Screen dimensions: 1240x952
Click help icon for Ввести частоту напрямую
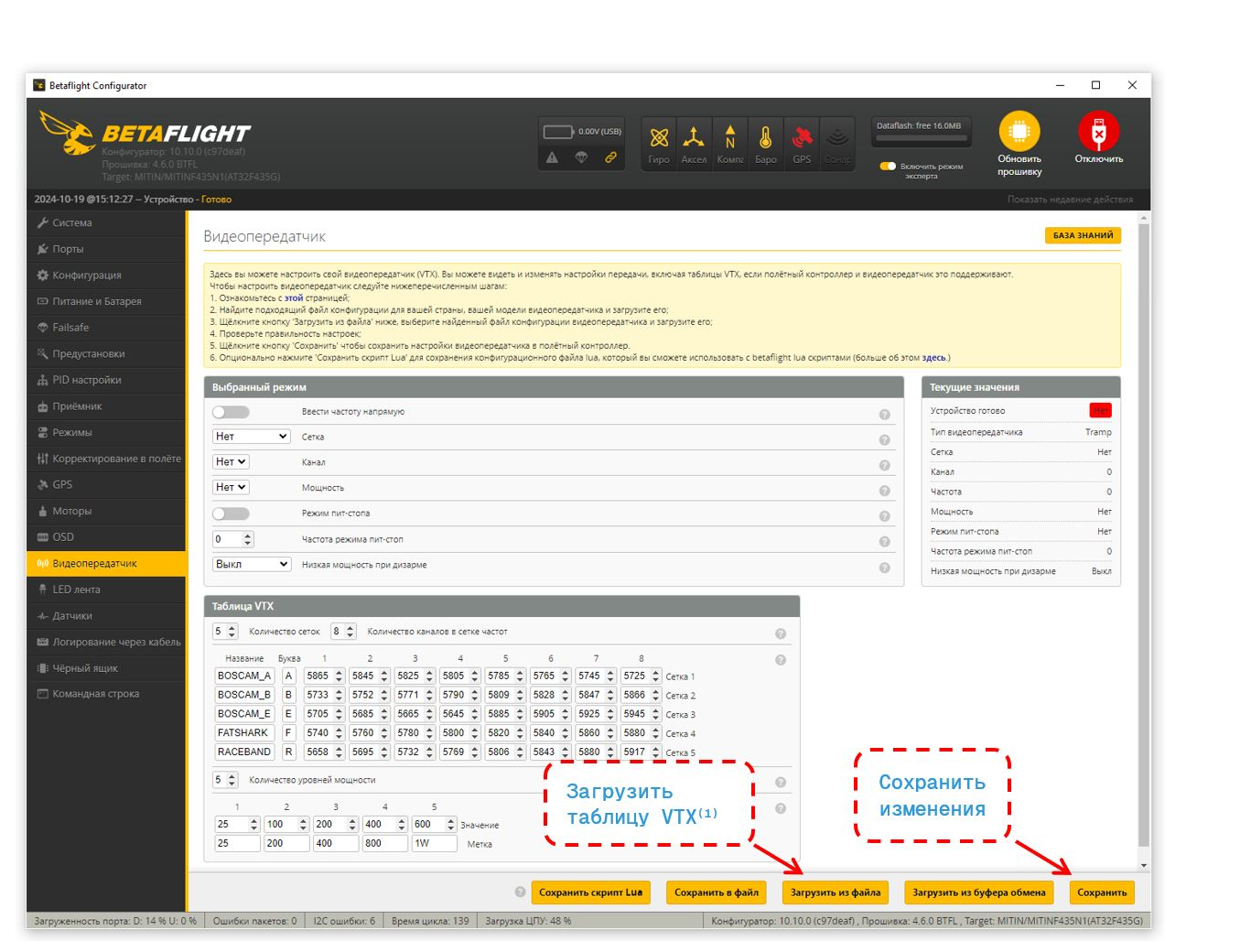[884, 415]
